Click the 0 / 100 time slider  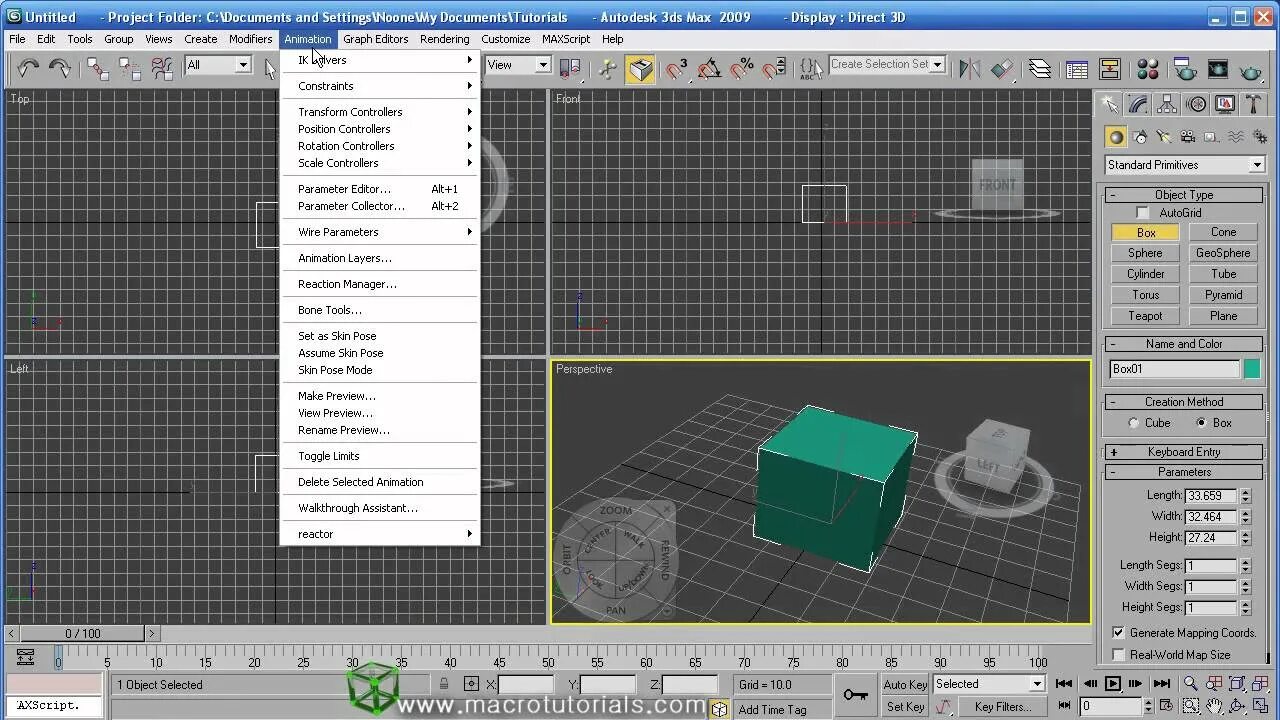click(x=83, y=633)
